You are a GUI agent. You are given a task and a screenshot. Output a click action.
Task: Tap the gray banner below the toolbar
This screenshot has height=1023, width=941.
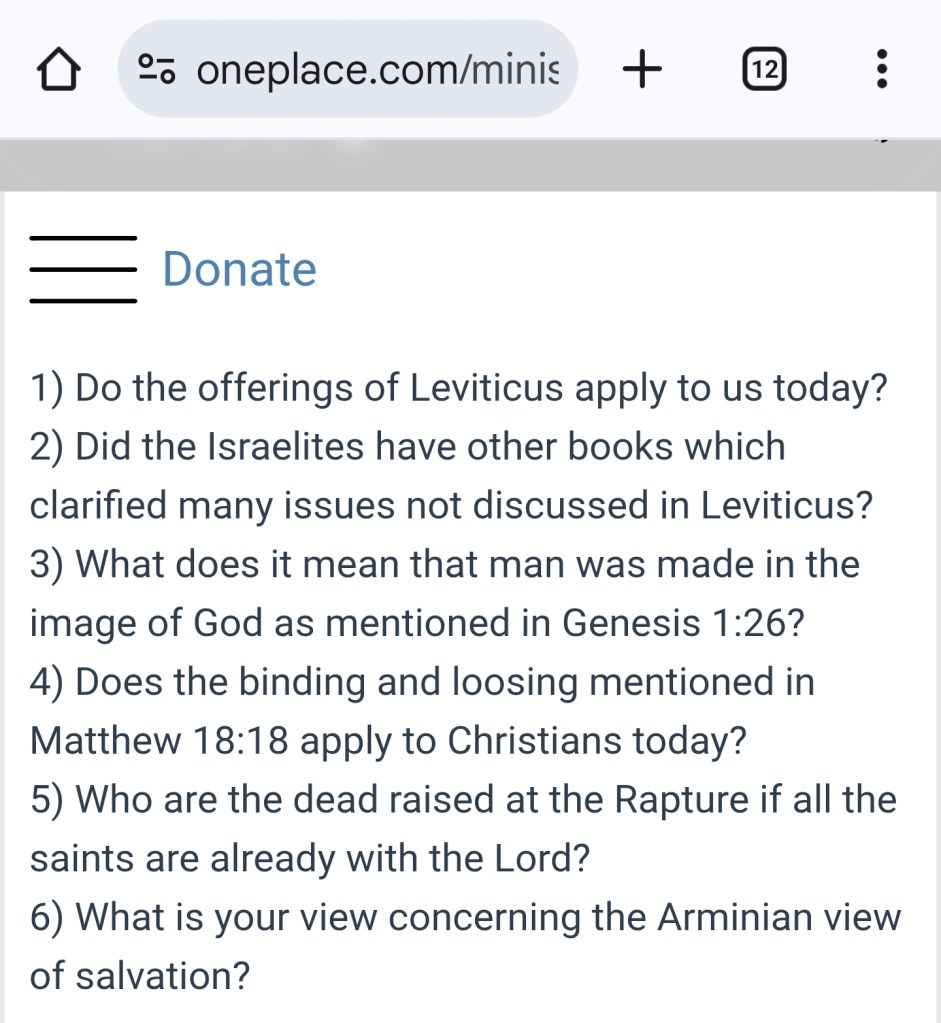coord(470,165)
